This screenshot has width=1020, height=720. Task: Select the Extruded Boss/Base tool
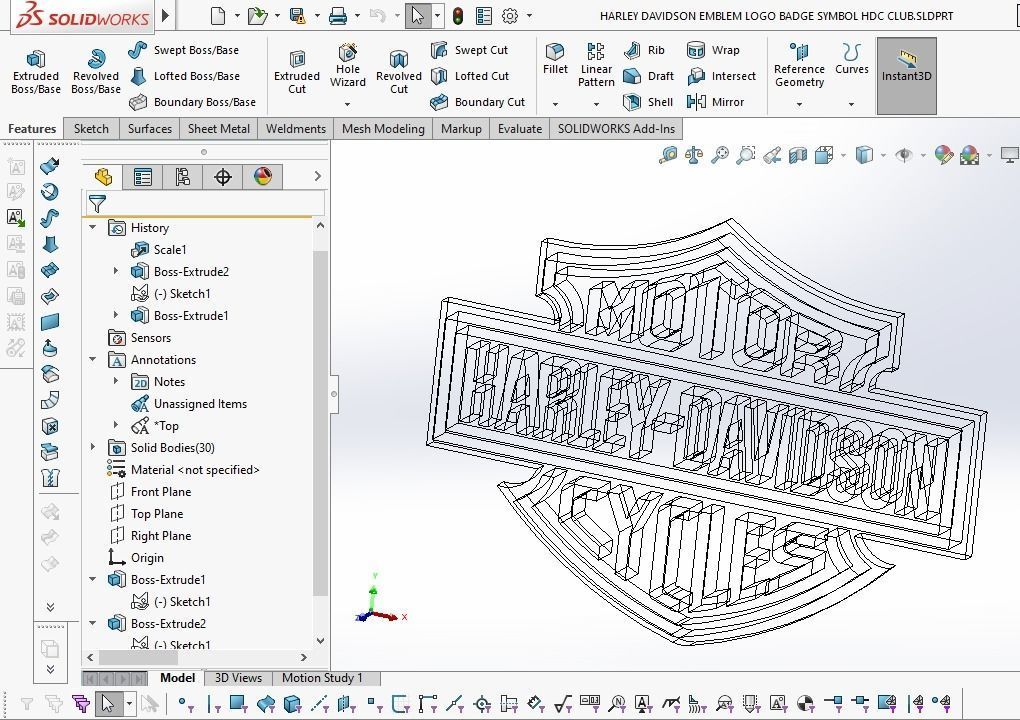36,72
